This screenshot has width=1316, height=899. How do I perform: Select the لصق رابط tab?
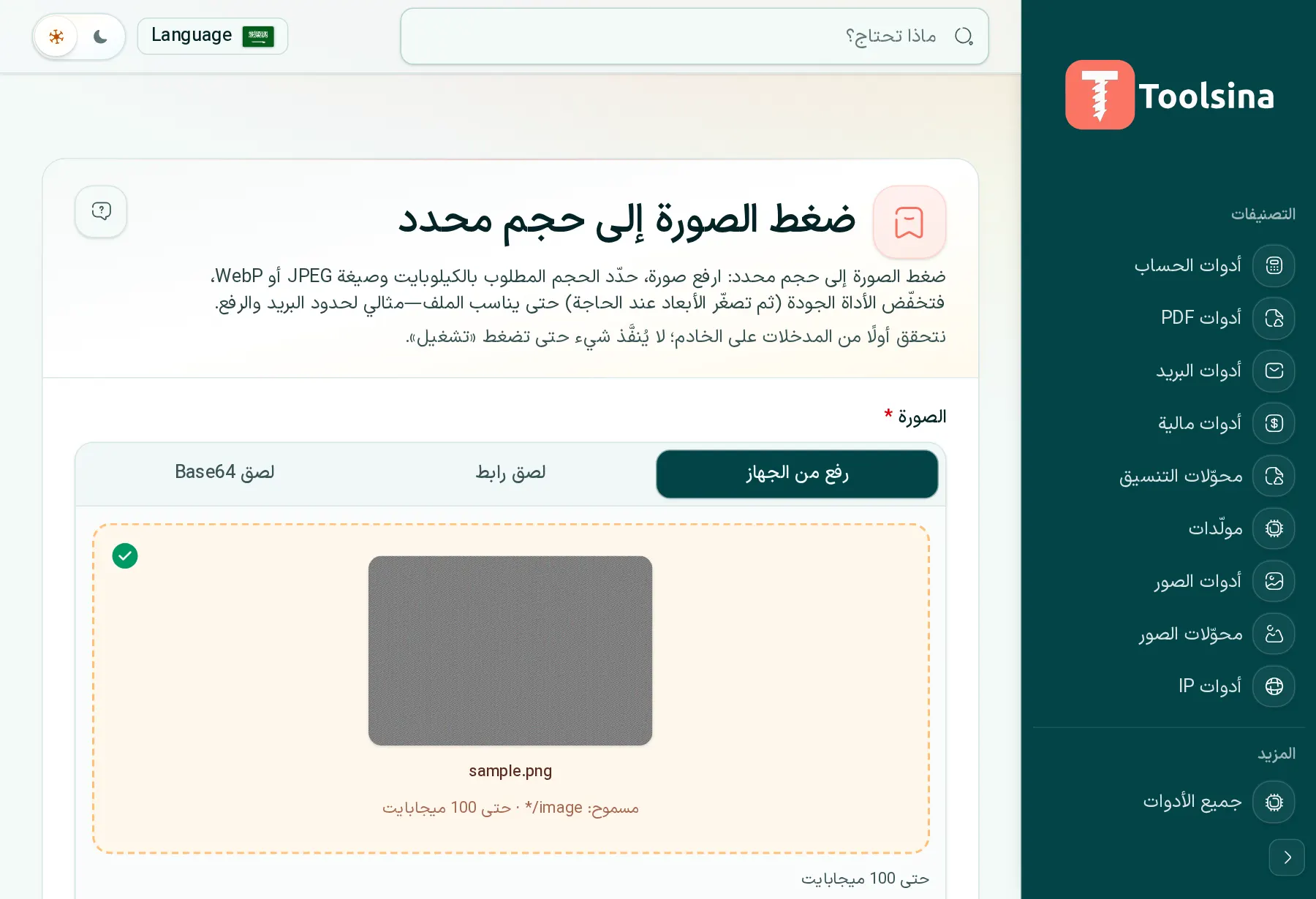[510, 473]
